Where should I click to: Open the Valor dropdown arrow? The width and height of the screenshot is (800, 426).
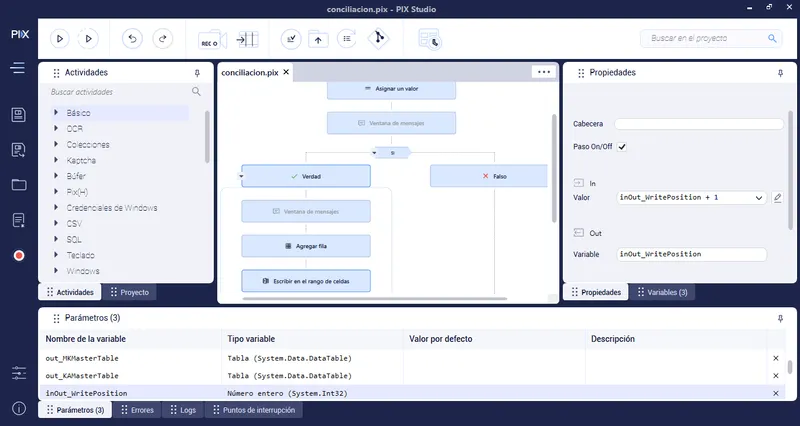tap(759, 198)
